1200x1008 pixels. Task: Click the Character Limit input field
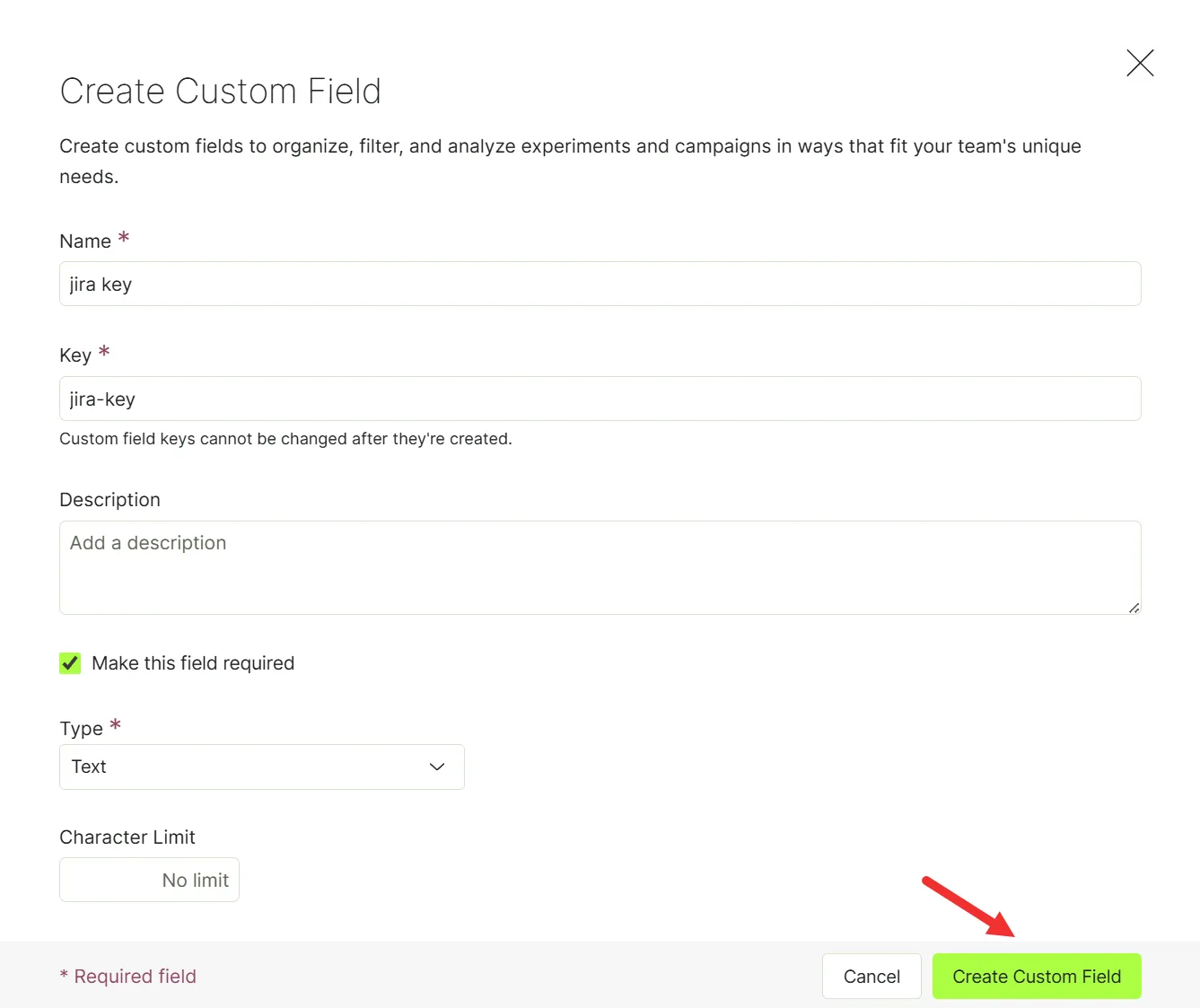(x=149, y=880)
